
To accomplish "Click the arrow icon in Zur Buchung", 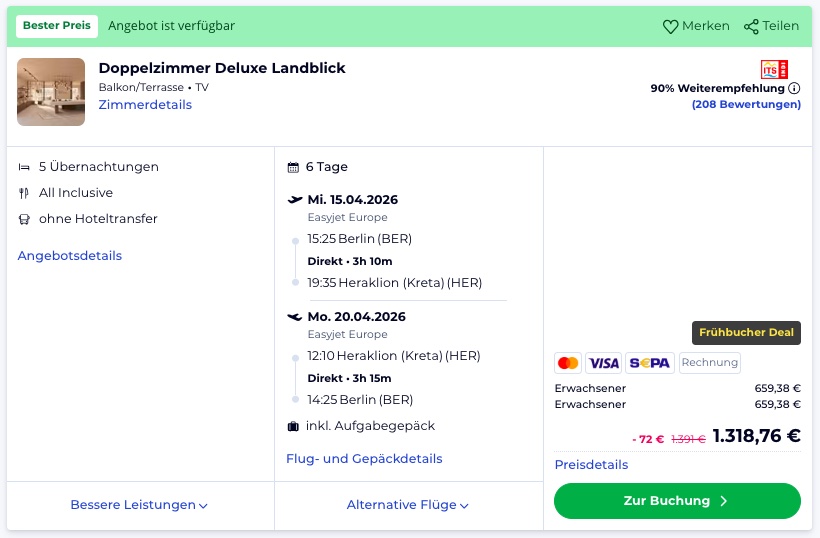I will coord(724,501).
